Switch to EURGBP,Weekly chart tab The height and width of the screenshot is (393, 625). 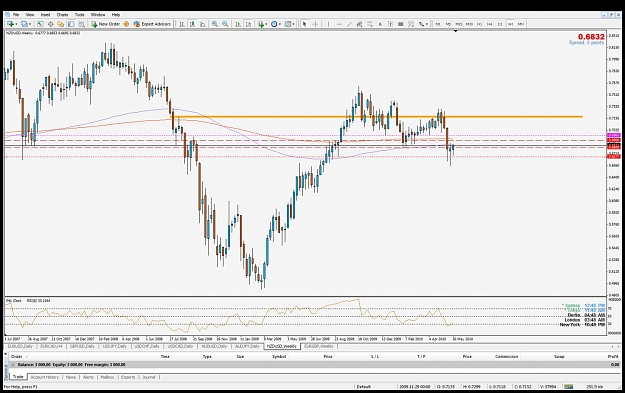[319, 346]
